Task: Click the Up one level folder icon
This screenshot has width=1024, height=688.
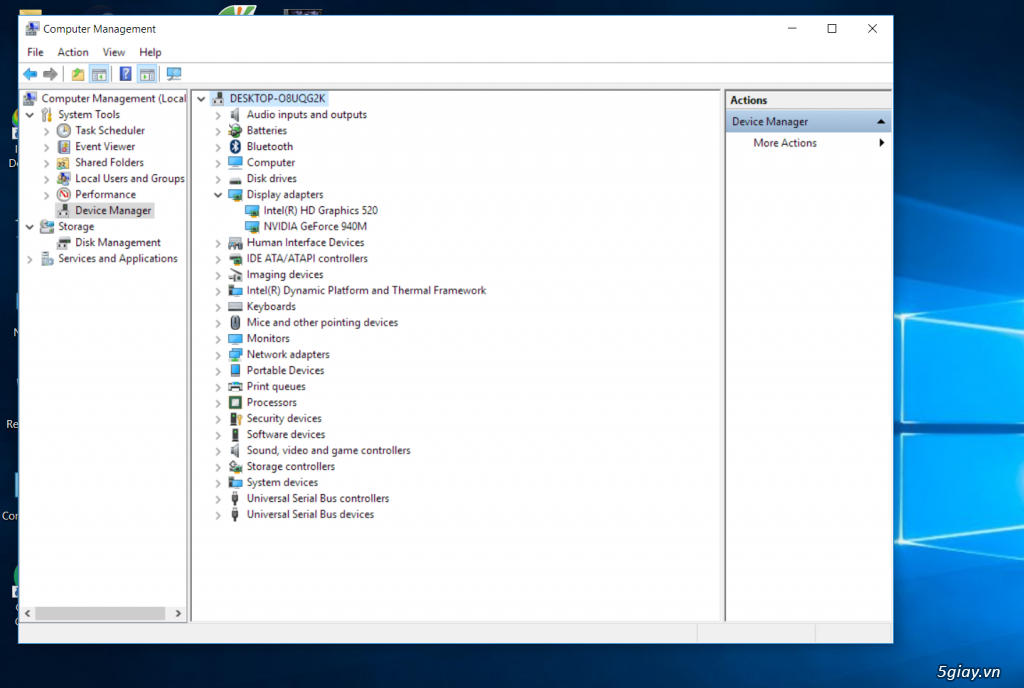Action: (78, 74)
